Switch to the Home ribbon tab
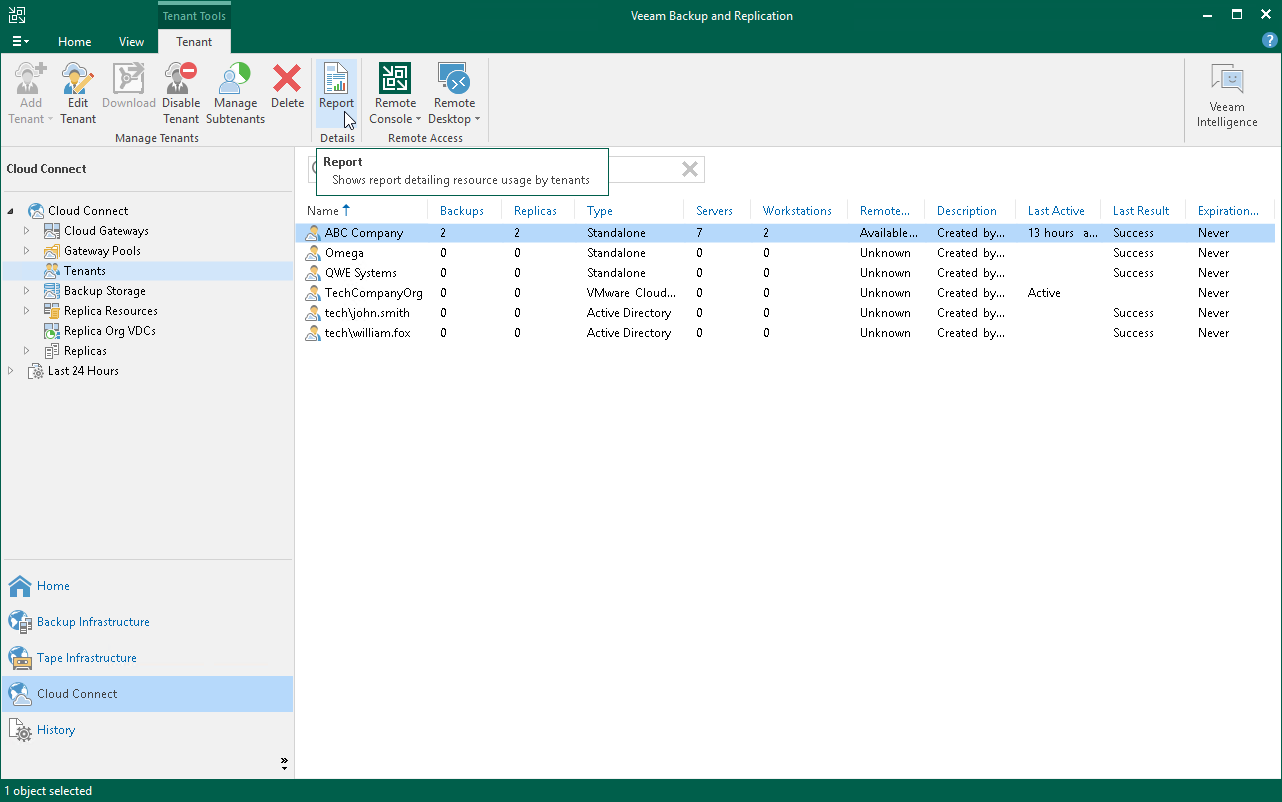 pyautogui.click(x=74, y=42)
